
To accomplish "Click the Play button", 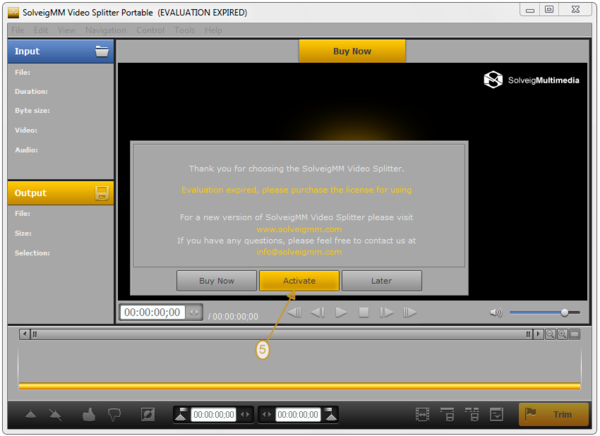I will click(x=341, y=313).
